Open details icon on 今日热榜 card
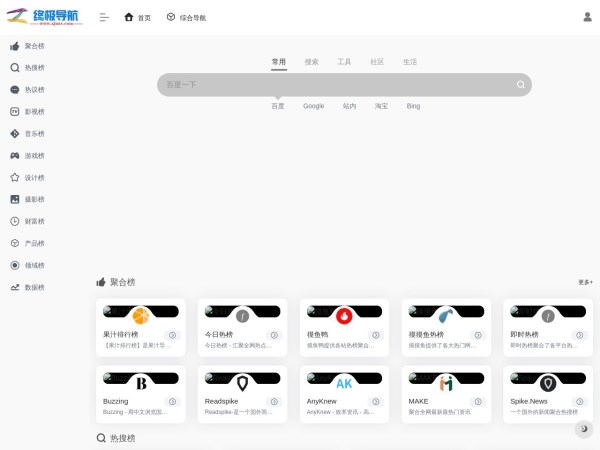 click(x=274, y=335)
